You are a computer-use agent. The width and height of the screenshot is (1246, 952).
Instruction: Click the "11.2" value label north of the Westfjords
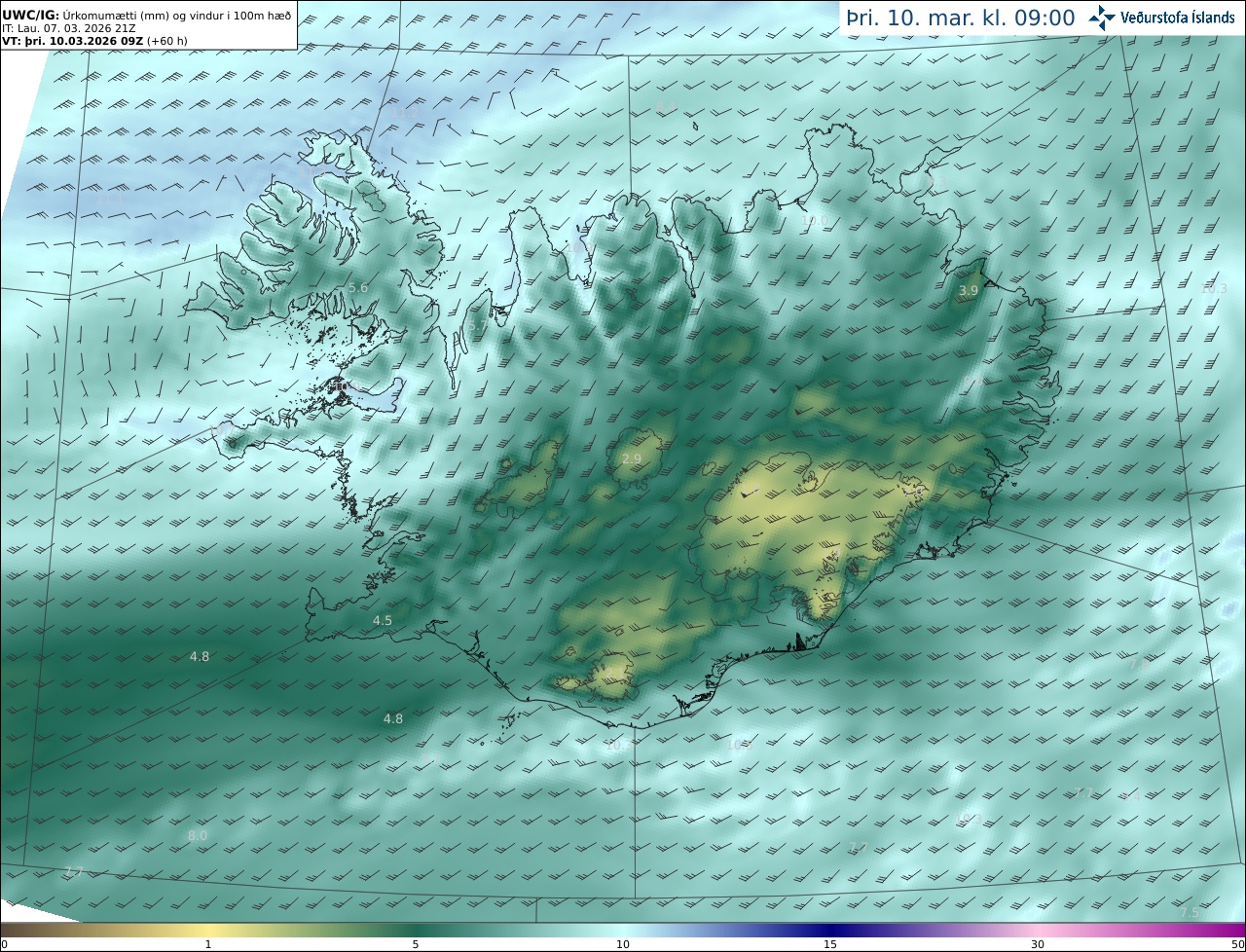coord(405,113)
